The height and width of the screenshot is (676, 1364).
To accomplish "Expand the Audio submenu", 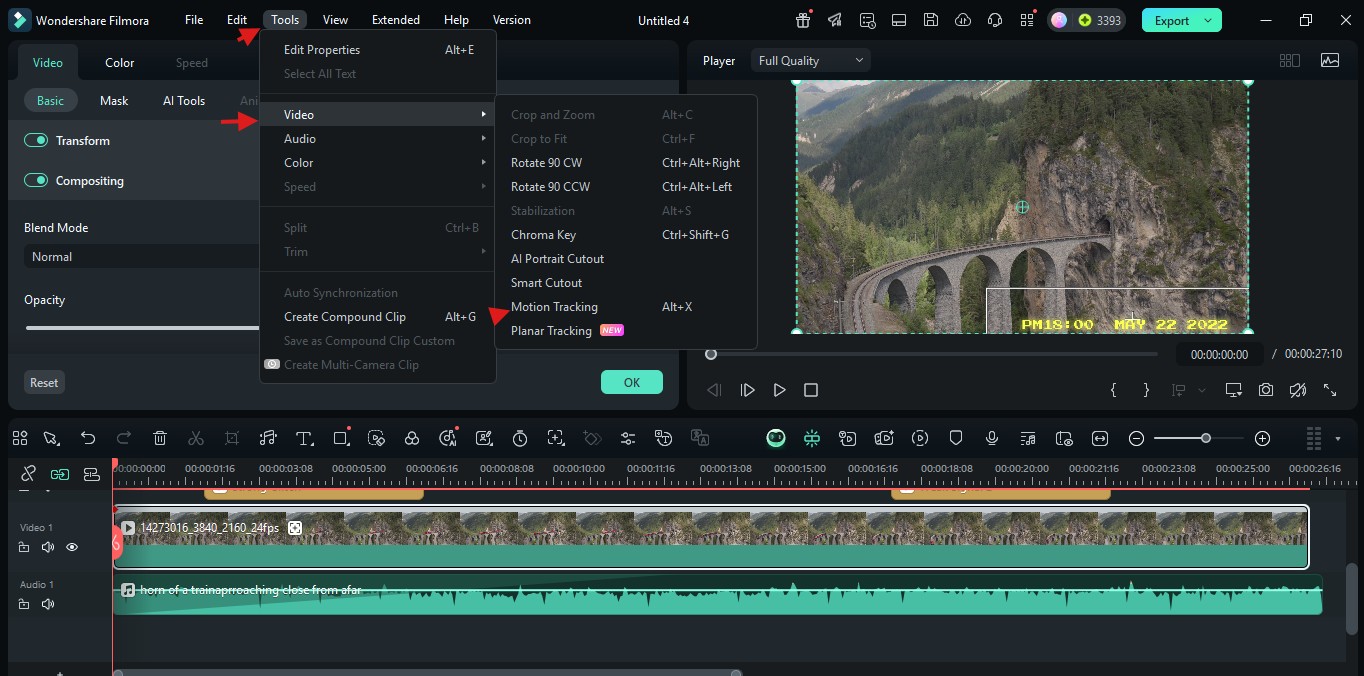I will [x=378, y=139].
